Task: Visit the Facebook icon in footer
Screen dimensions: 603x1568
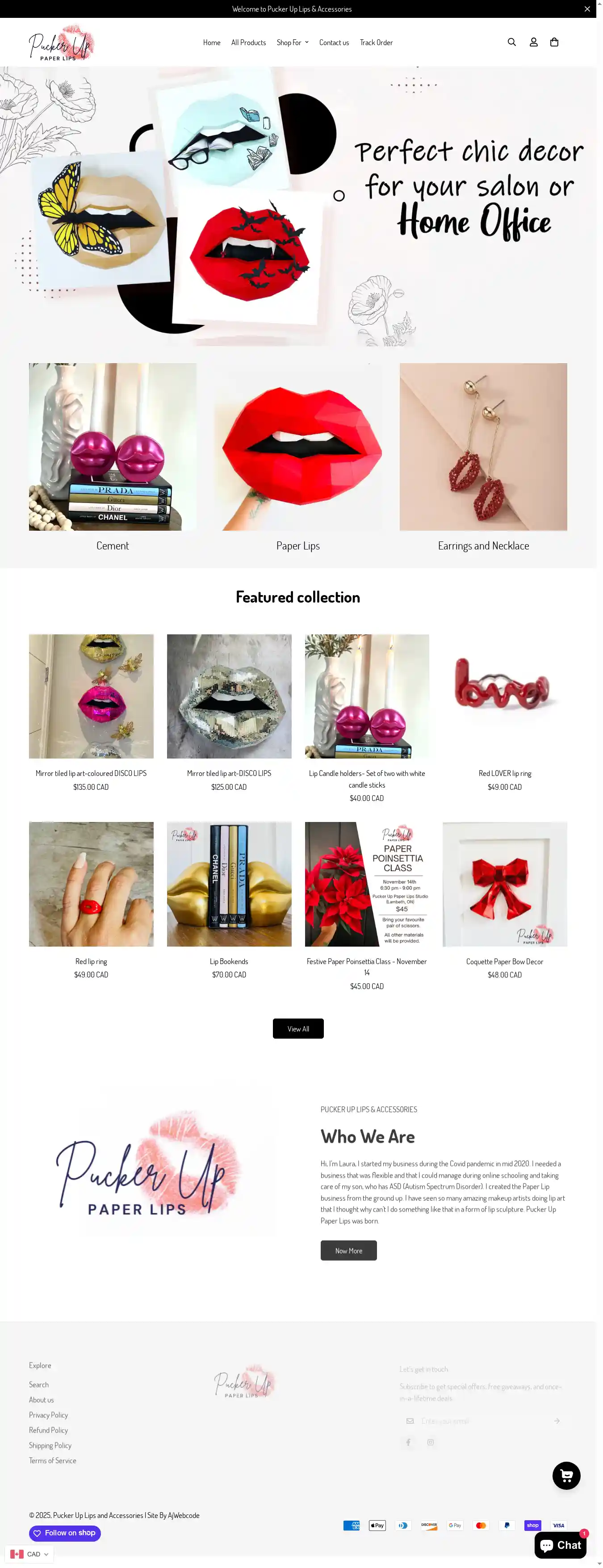Action: pos(408,1442)
